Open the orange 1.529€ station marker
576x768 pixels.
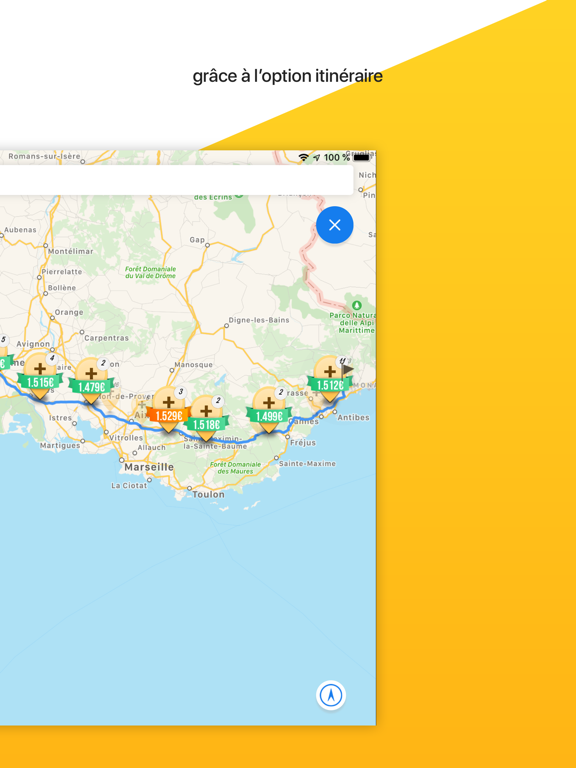point(168,410)
